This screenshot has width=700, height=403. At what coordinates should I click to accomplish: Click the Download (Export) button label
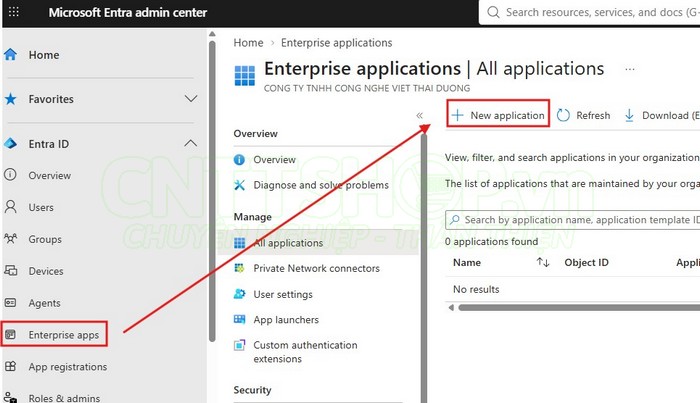click(x=671, y=115)
